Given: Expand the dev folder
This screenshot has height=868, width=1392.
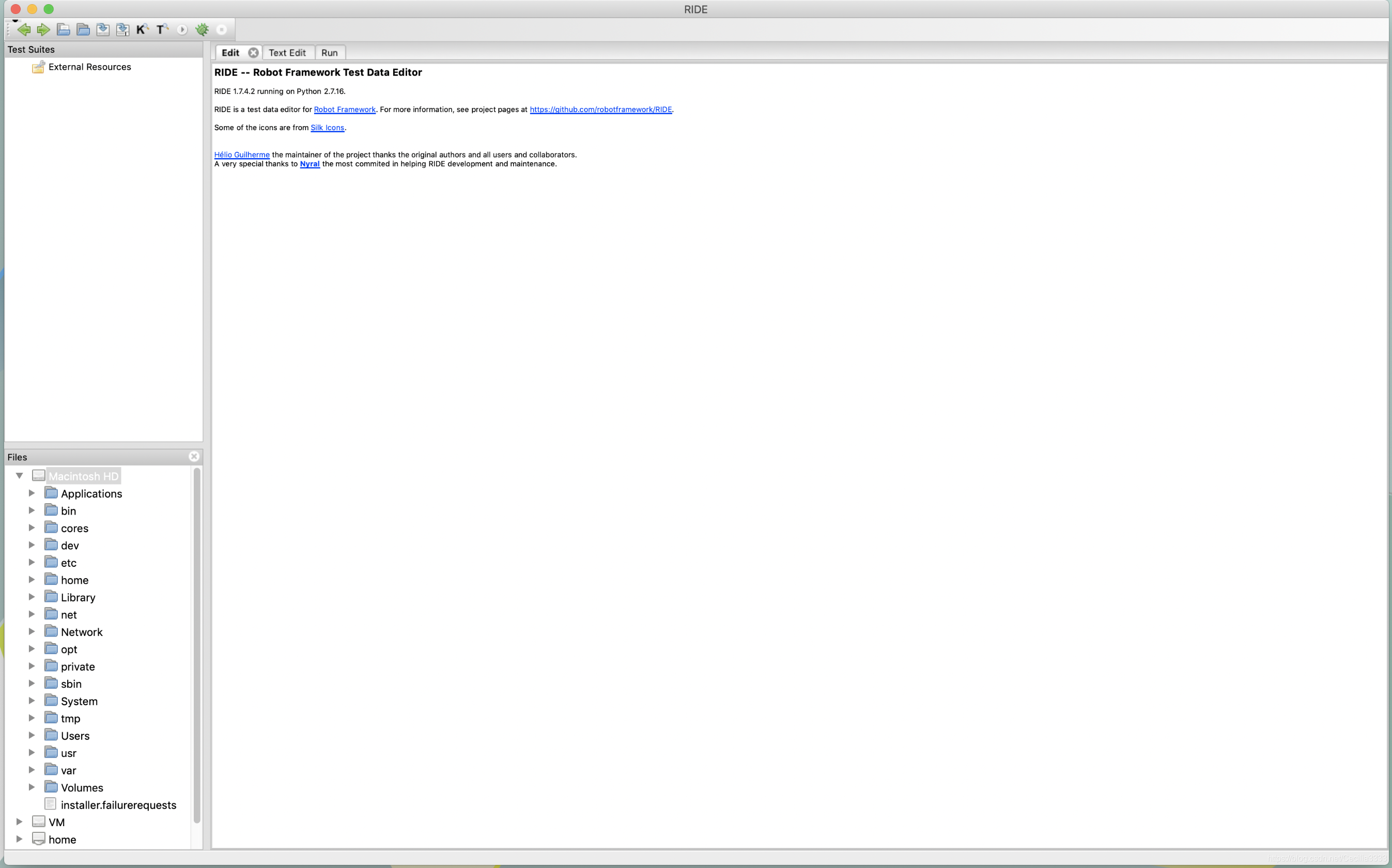Looking at the screenshot, I should (x=32, y=545).
